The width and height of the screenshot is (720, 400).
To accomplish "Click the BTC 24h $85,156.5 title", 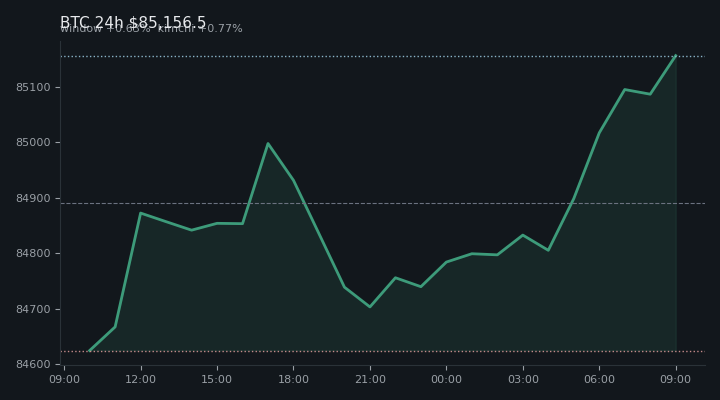I will point(133,22).
